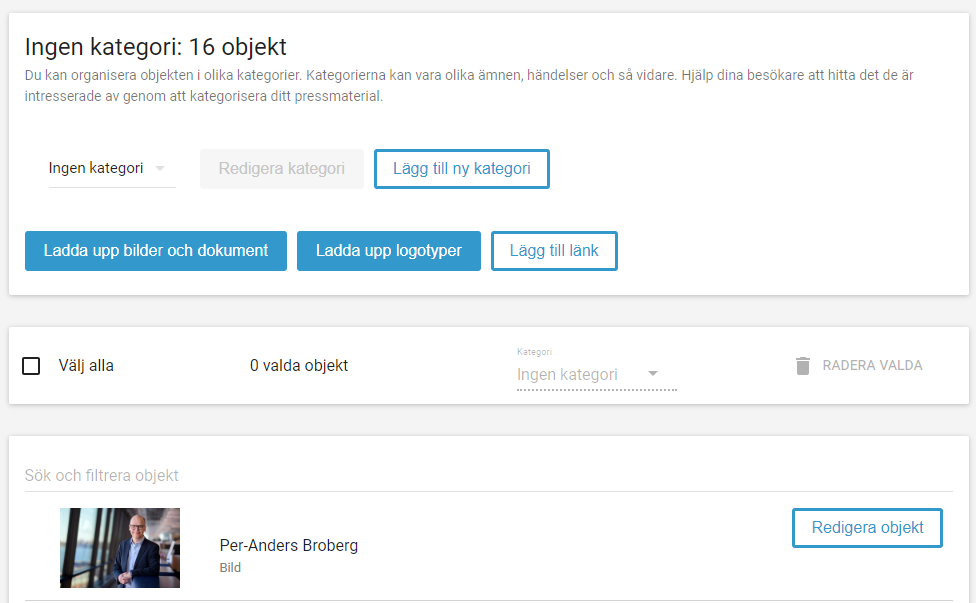Click Ladda upp bilder och dokument

tap(156, 251)
